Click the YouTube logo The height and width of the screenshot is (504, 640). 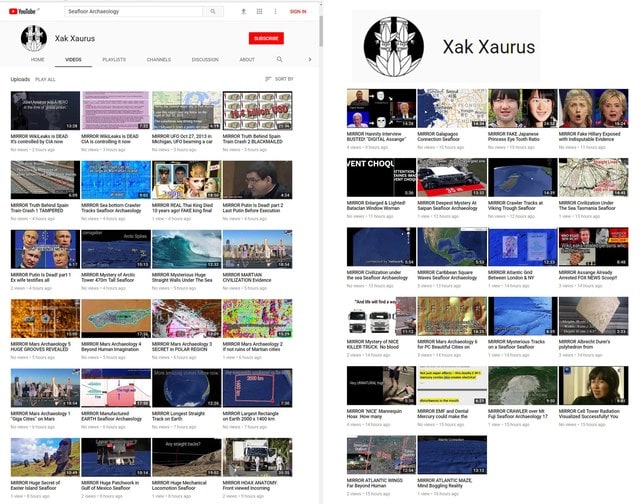pos(22,11)
